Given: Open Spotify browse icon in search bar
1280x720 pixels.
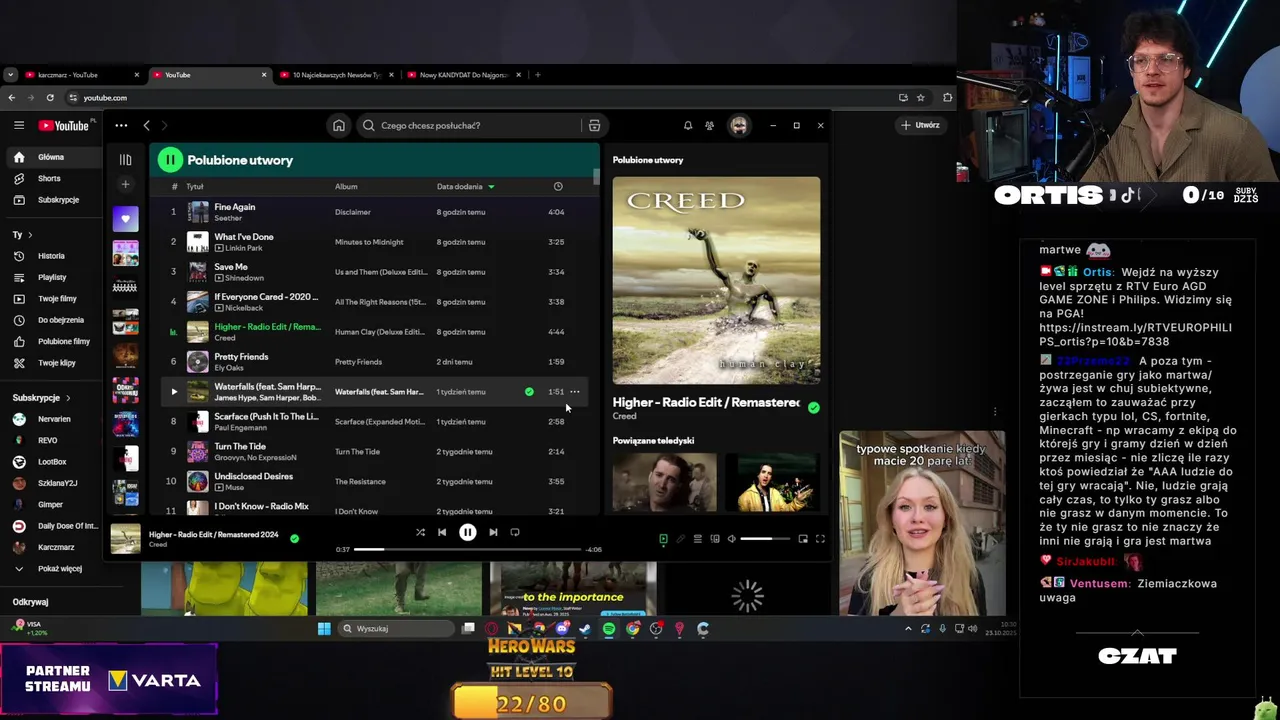Looking at the screenshot, I should pyautogui.click(x=594, y=125).
